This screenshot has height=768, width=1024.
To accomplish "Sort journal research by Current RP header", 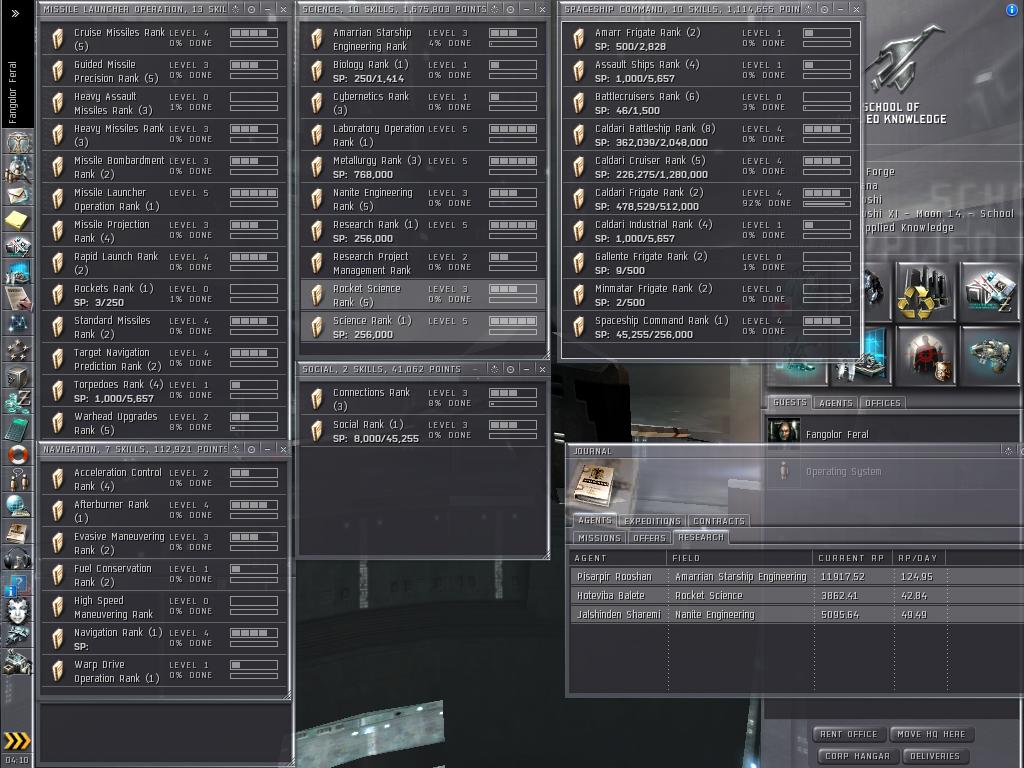I will click(852, 558).
